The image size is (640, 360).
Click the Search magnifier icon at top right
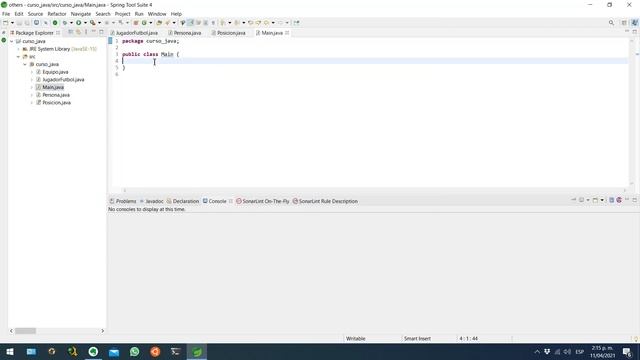coord(611,23)
